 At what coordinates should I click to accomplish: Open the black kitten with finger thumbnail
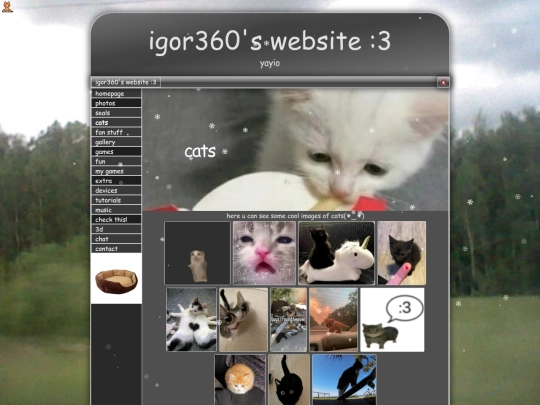point(402,253)
